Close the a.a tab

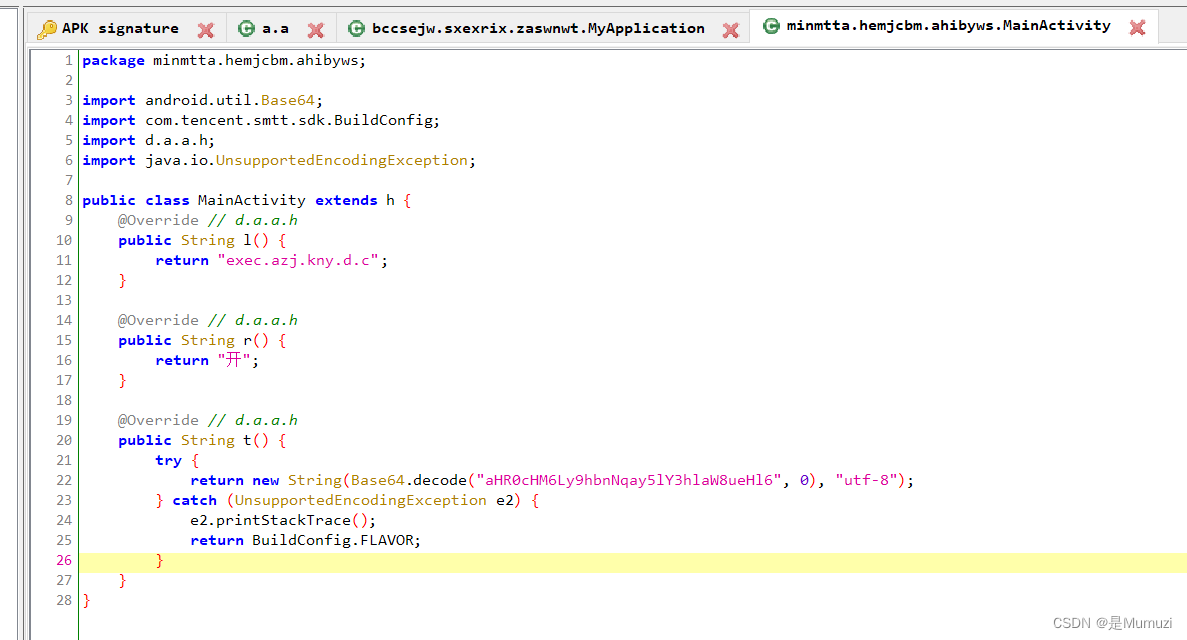tap(315, 30)
